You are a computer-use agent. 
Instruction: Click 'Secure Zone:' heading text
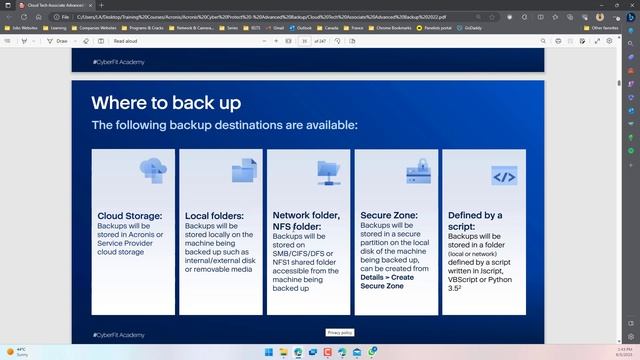click(389, 215)
